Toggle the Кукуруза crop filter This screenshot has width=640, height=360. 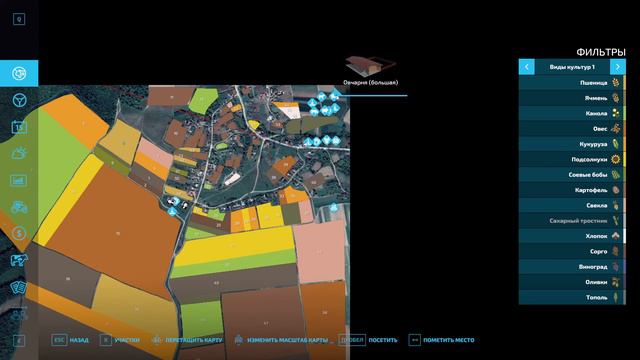(572, 144)
